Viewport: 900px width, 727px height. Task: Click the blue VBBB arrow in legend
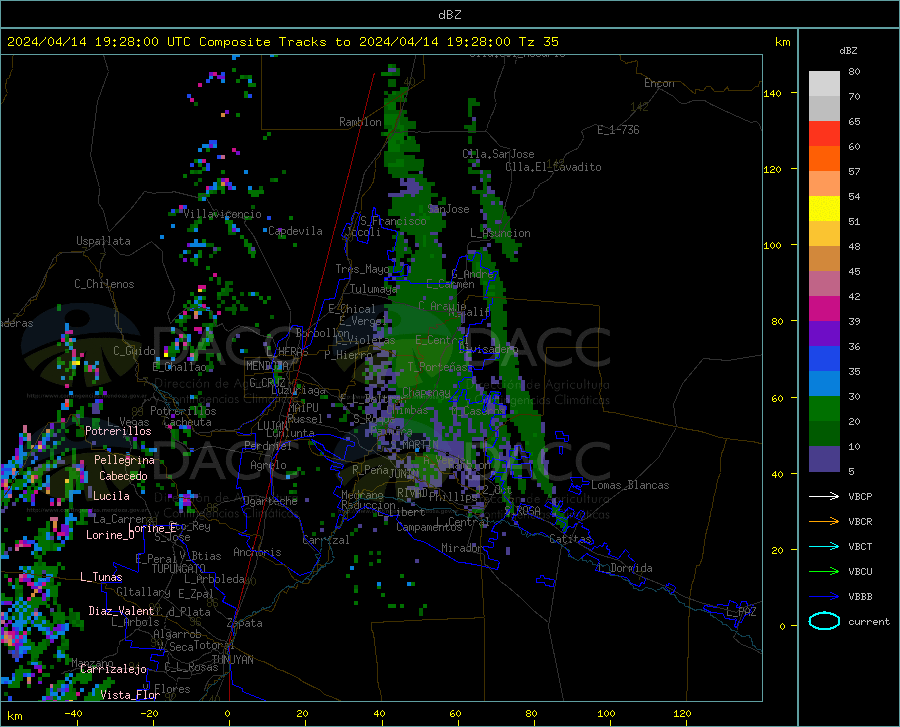(824, 597)
